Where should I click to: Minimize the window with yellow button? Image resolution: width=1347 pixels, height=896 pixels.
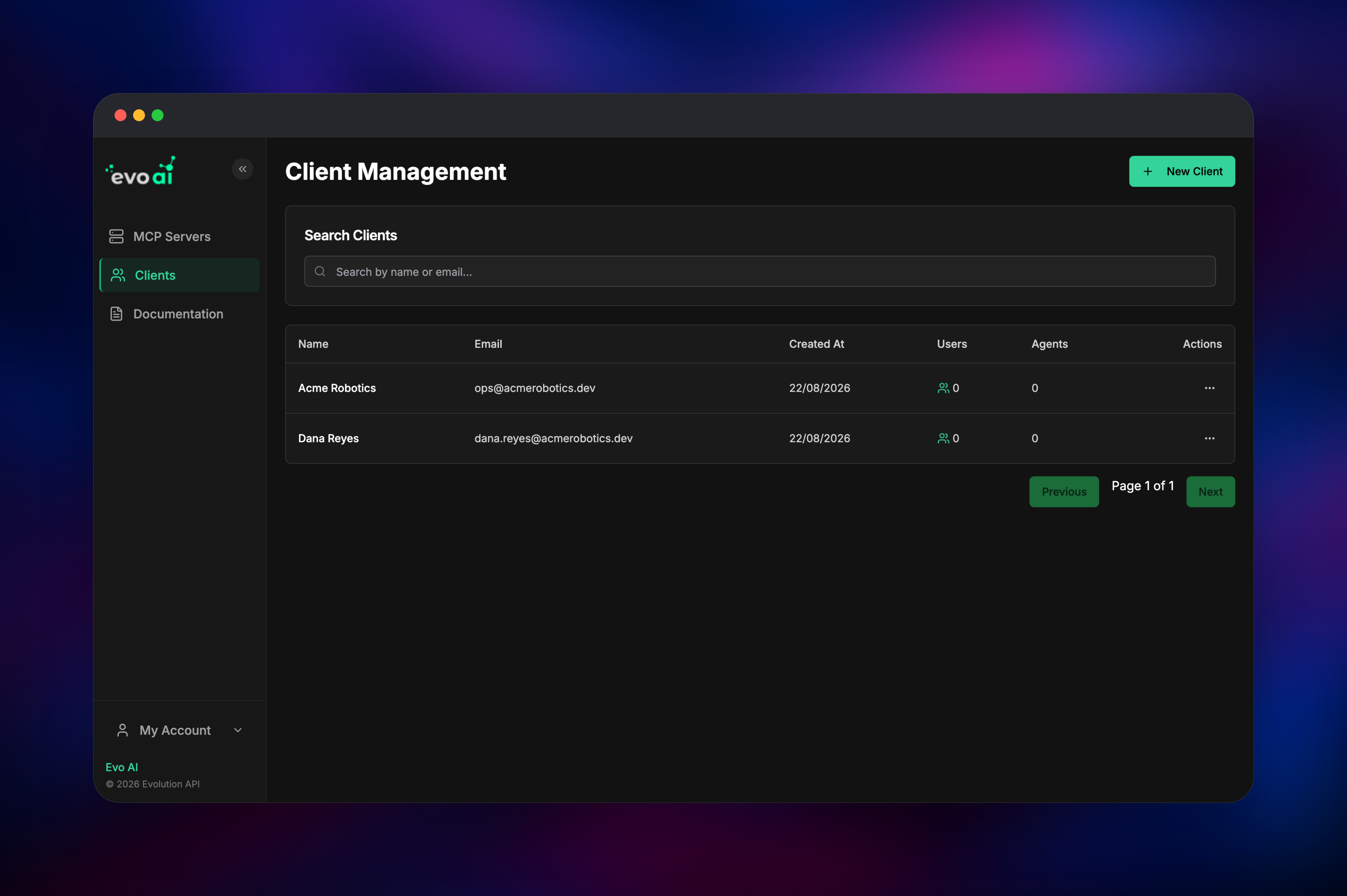coord(139,116)
